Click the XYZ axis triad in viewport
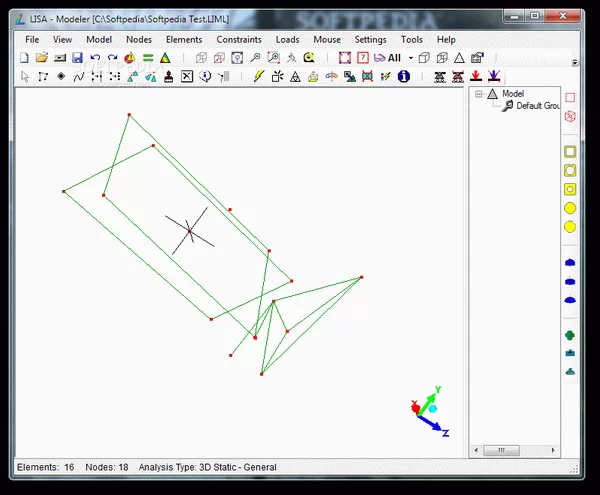 pyautogui.click(x=430, y=412)
